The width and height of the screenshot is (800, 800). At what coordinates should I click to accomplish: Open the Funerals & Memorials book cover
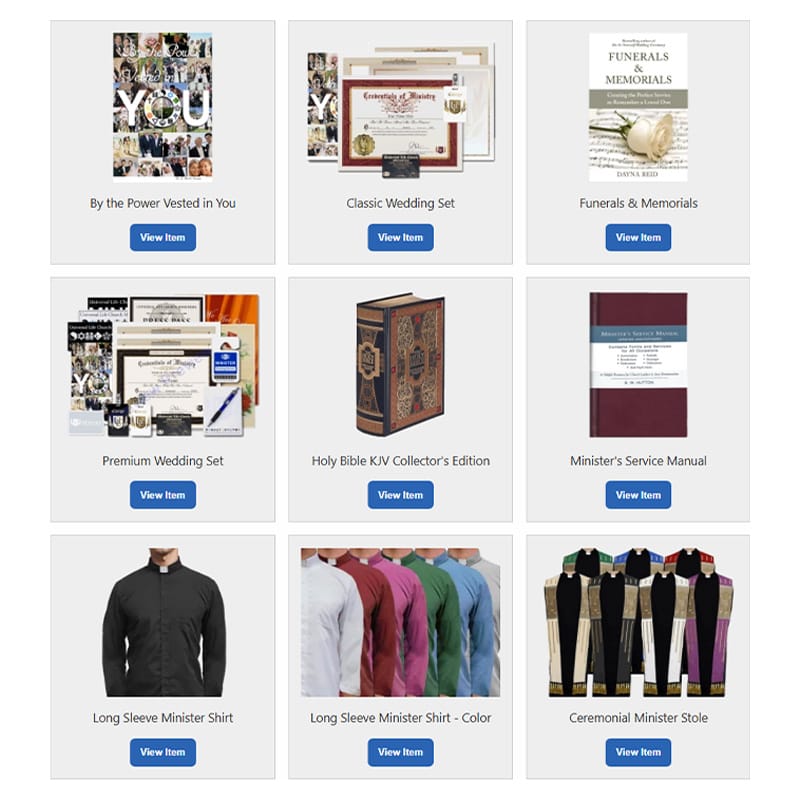click(638, 107)
